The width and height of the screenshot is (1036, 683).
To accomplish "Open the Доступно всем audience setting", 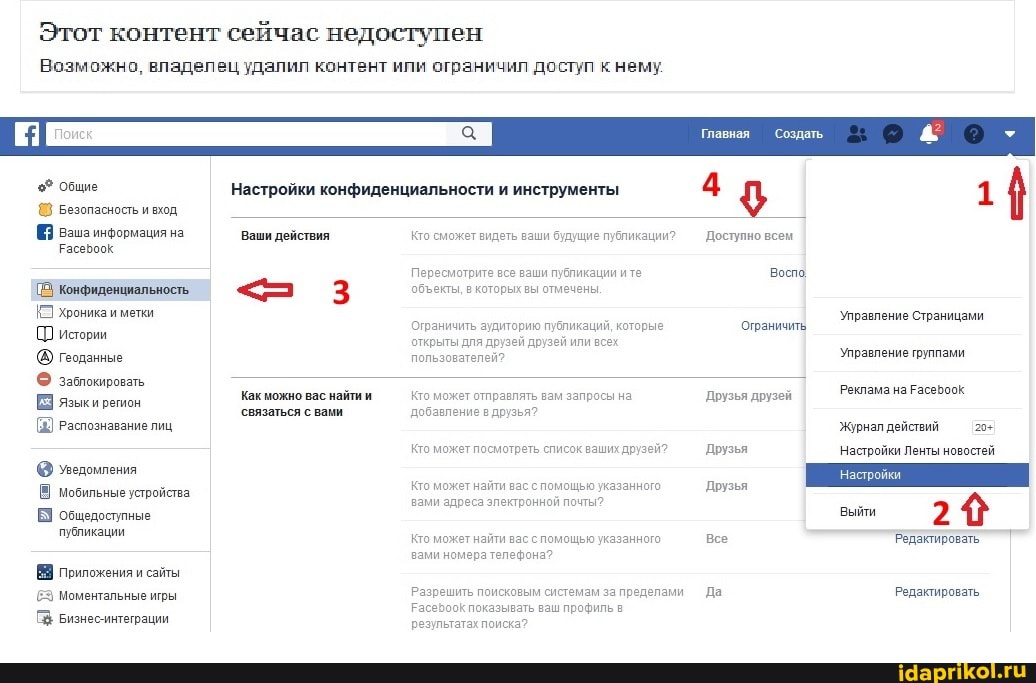I will pyautogui.click(x=749, y=237).
